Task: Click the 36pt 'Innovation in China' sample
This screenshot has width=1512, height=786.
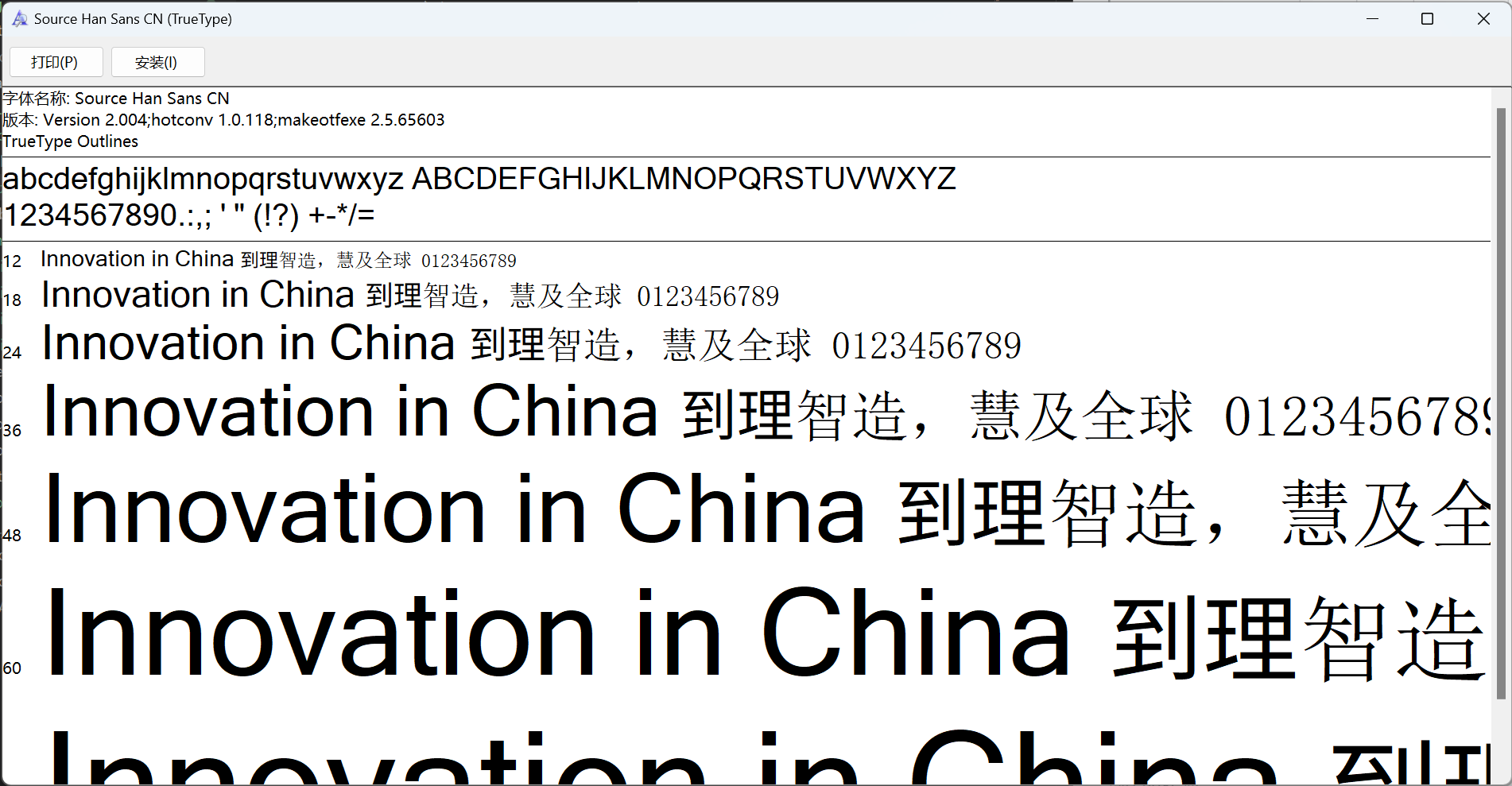Action: click(x=351, y=411)
